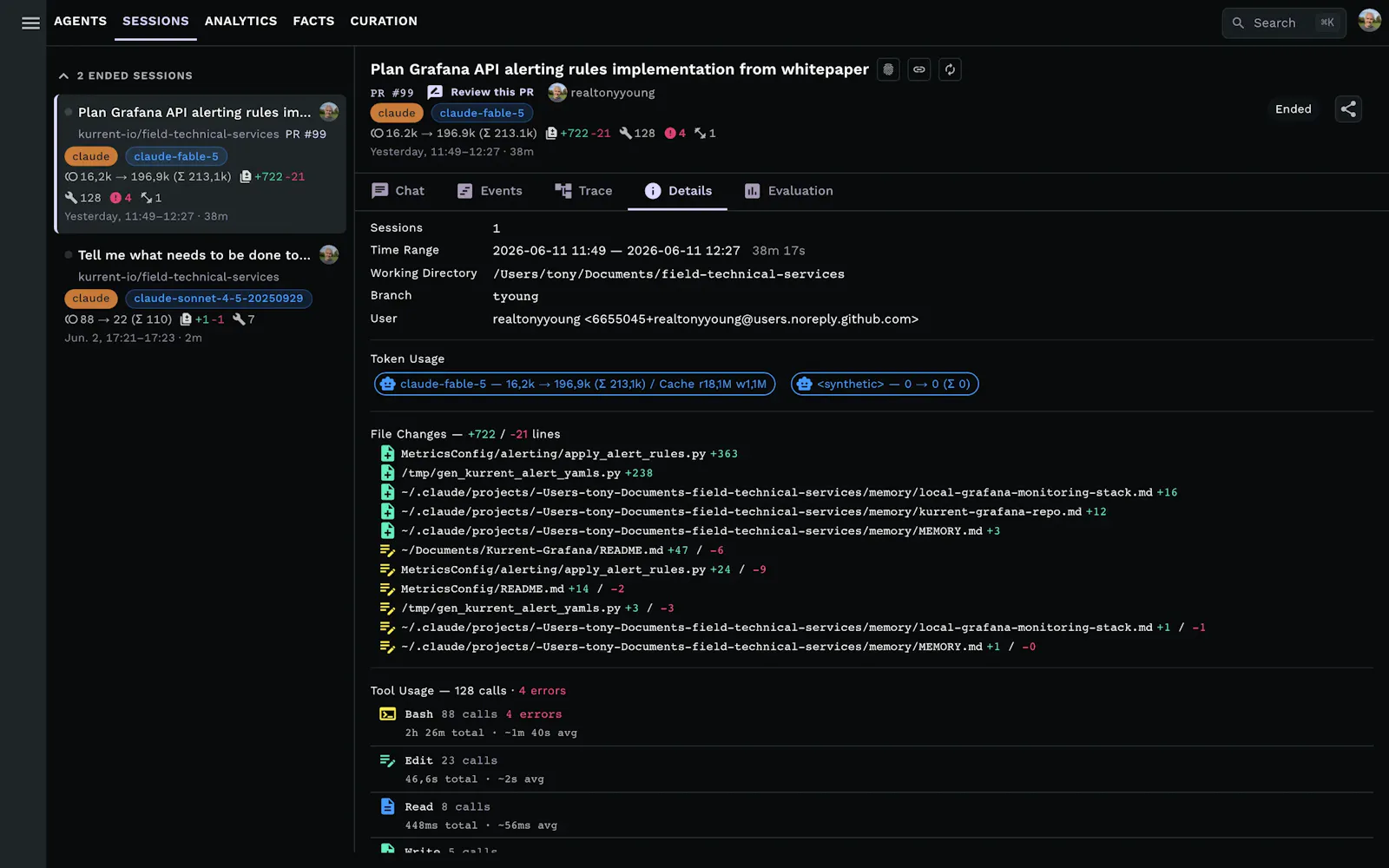Click the avatar on the 'Tell me what needs' card
Viewport: 1389px width, 868px height.
click(x=328, y=254)
